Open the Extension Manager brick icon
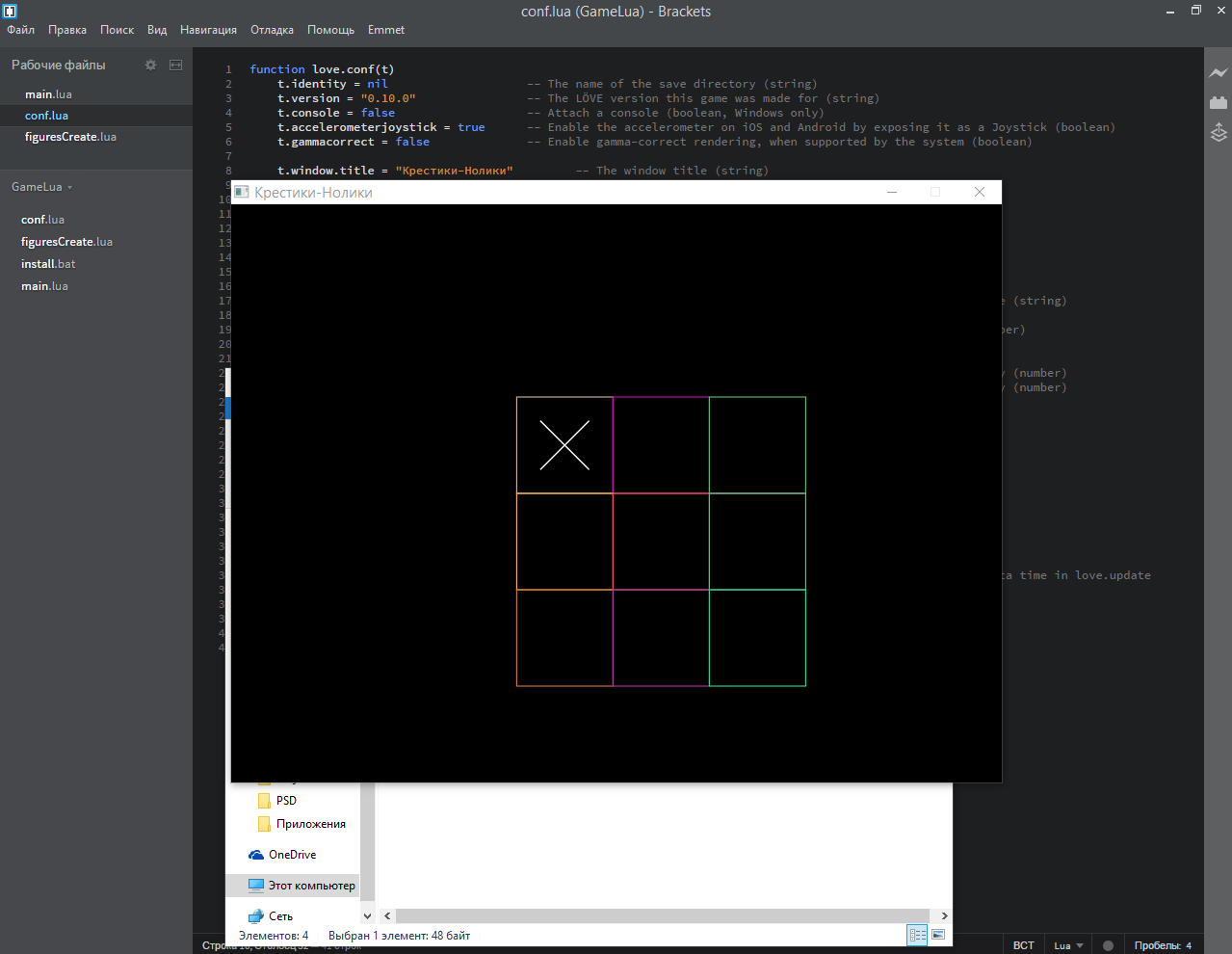 (1219, 102)
